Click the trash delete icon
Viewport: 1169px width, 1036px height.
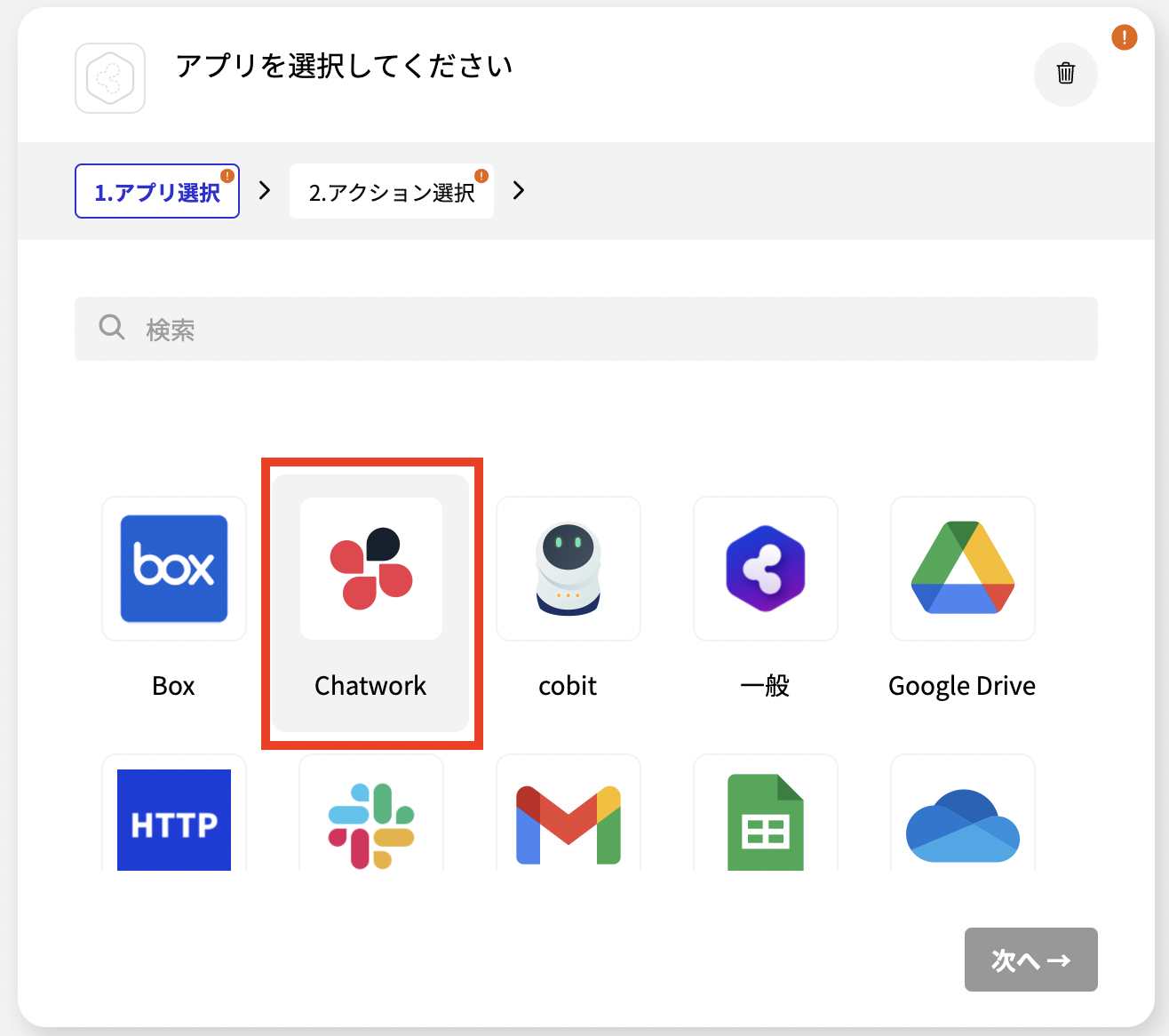1066,74
